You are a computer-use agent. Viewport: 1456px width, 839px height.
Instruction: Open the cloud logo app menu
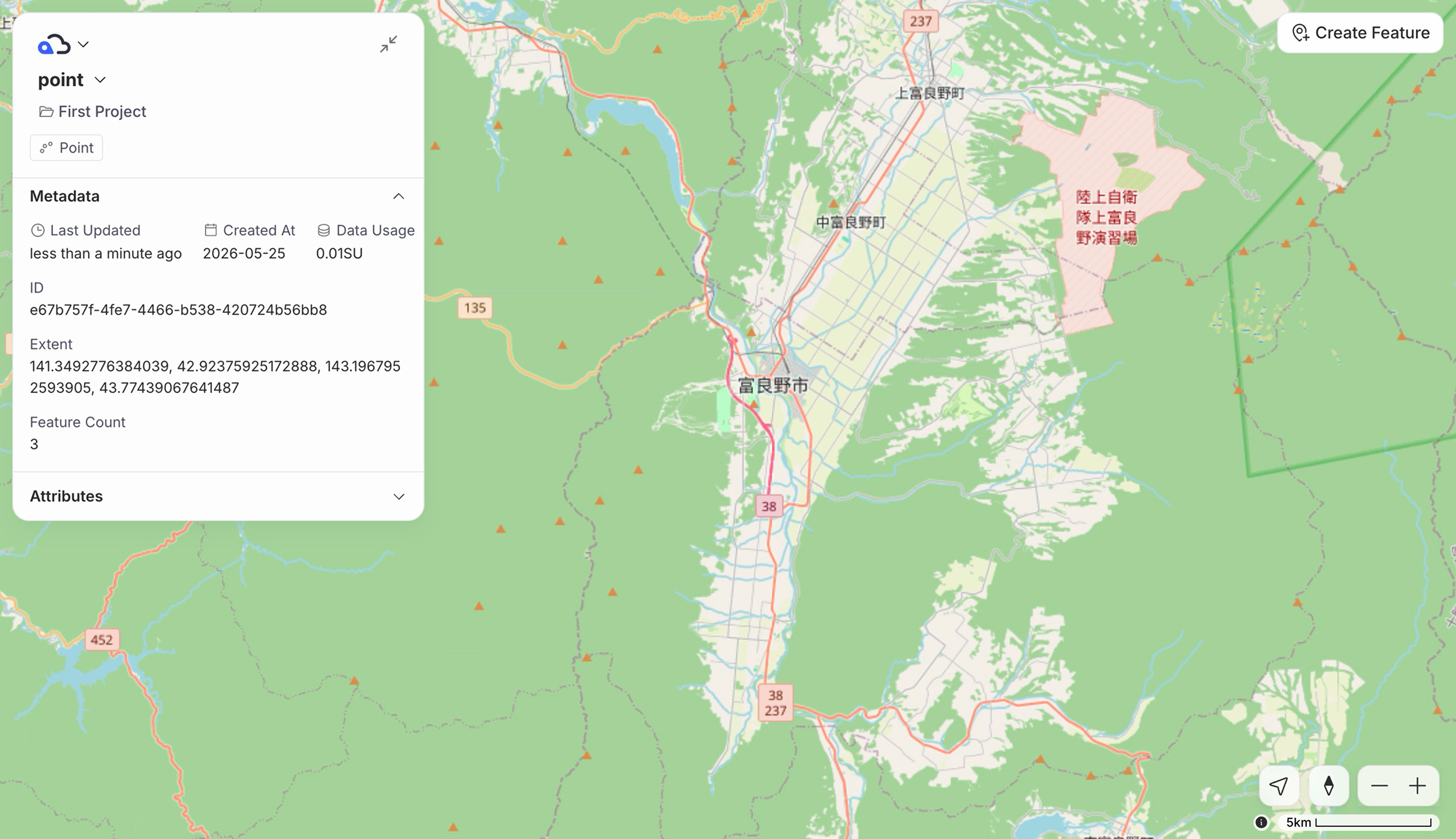pyautogui.click(x=54, y=44)
